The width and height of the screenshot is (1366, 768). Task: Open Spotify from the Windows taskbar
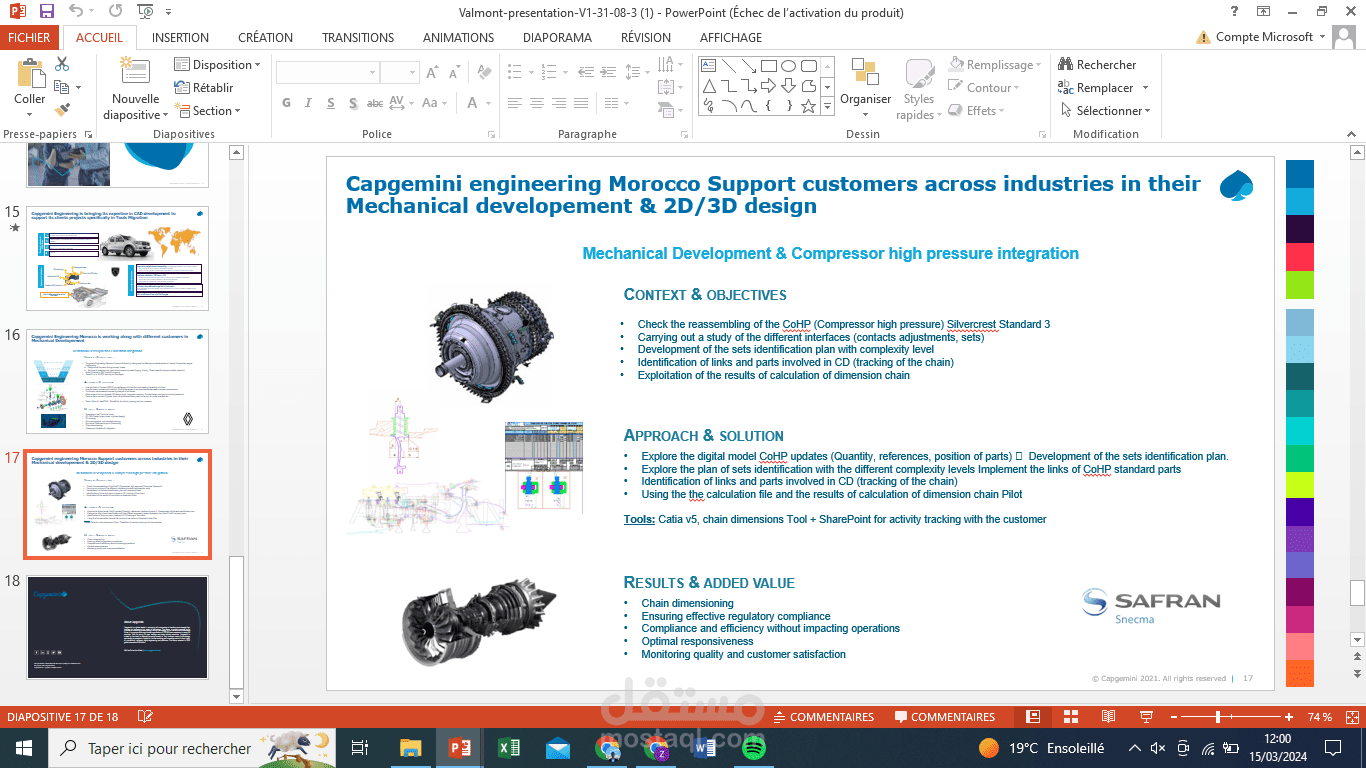click(753, 747)
